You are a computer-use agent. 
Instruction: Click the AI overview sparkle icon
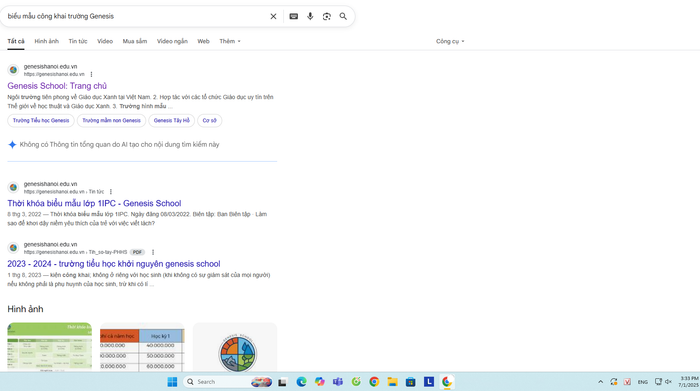tap(12, 145)
